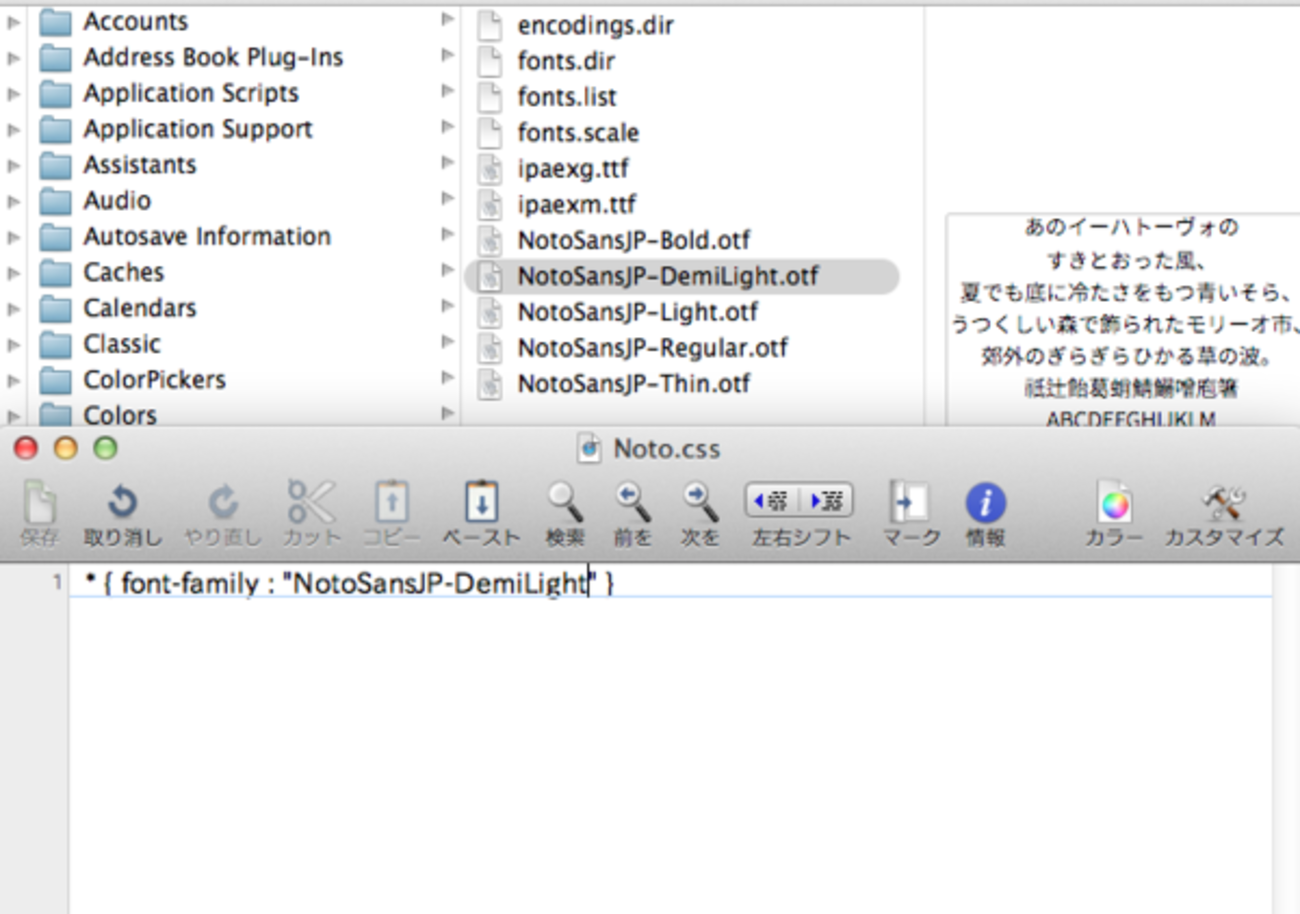Click into the font-family CSS code line

coord(350,583)
